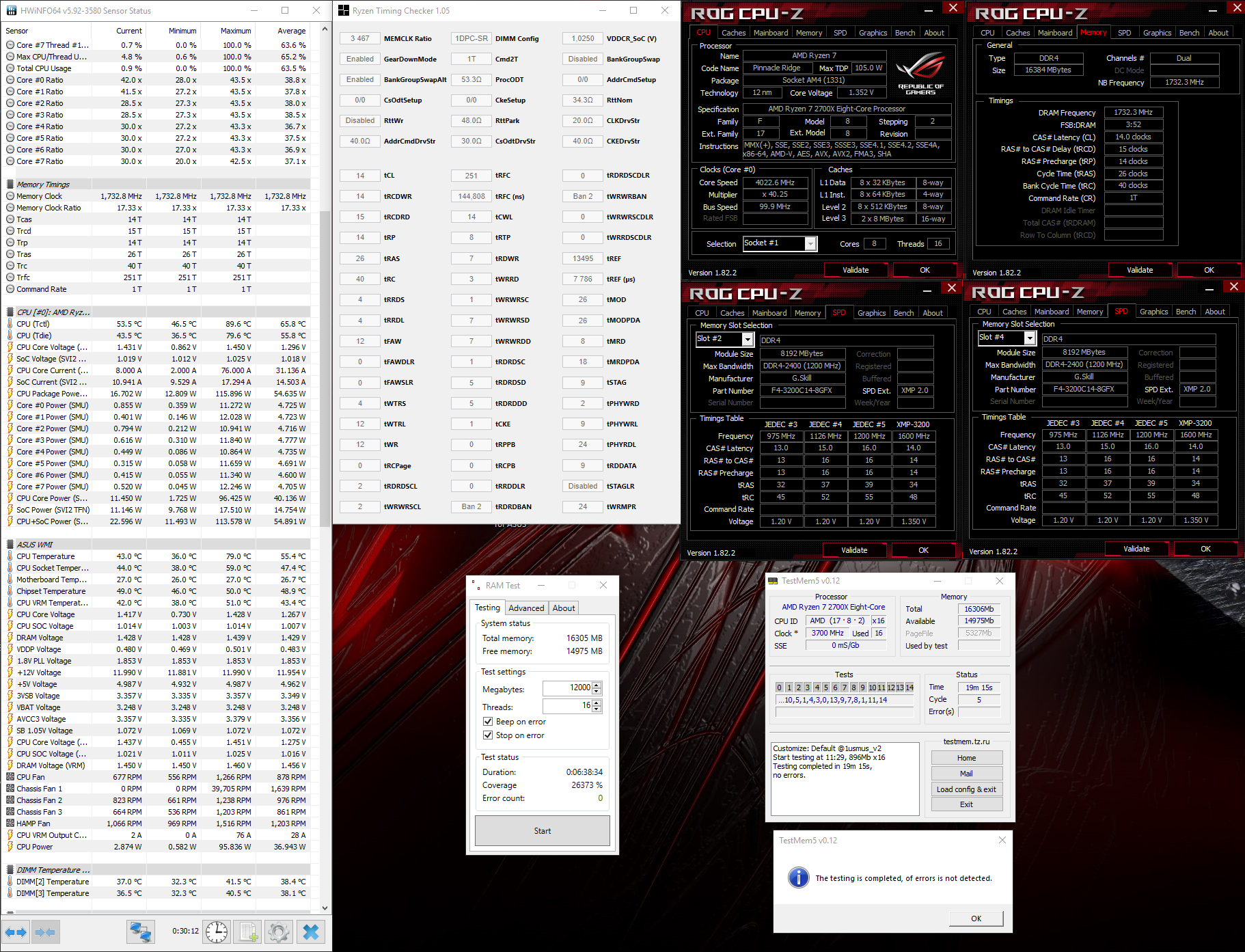This screenshot has width=1245, height=952.
Task: Decrease Megabytes with the spinner down arrow
Action: point(597,691)
